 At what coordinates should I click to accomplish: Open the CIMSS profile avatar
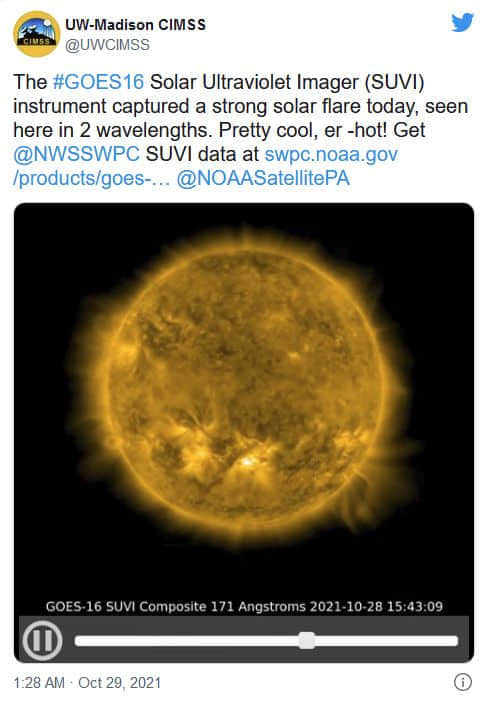click(36, 34)
